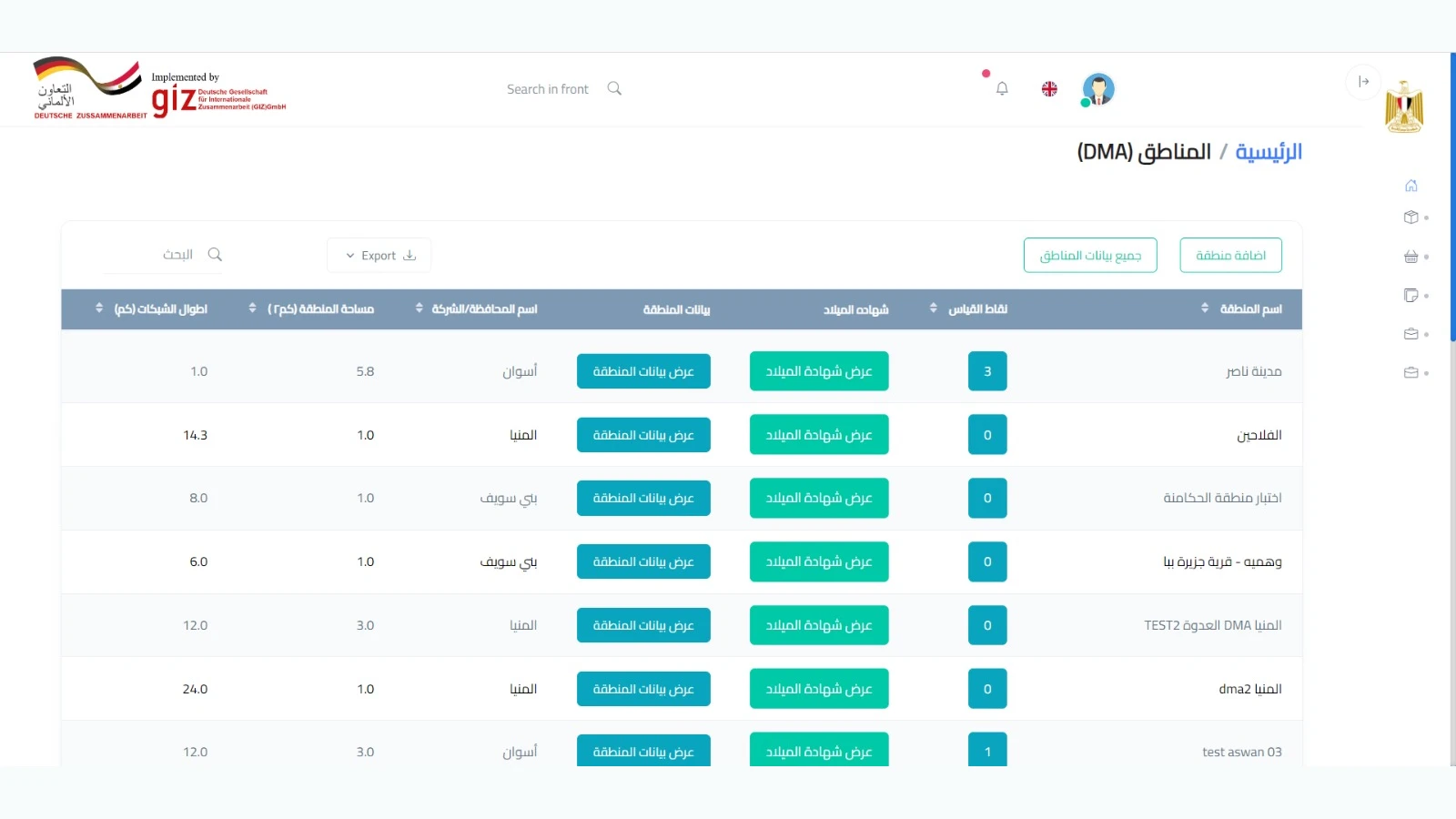1456x819 pixels.
Task: Click measurement points for وهمية - قرية جزيرة ببا
Action: click(x=987, y=561)
